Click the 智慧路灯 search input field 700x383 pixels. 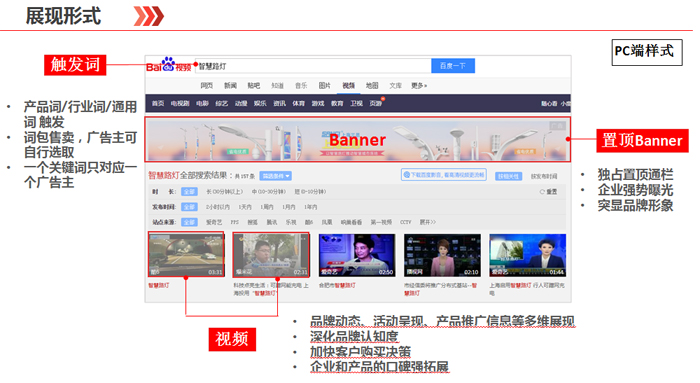(313, 66)
